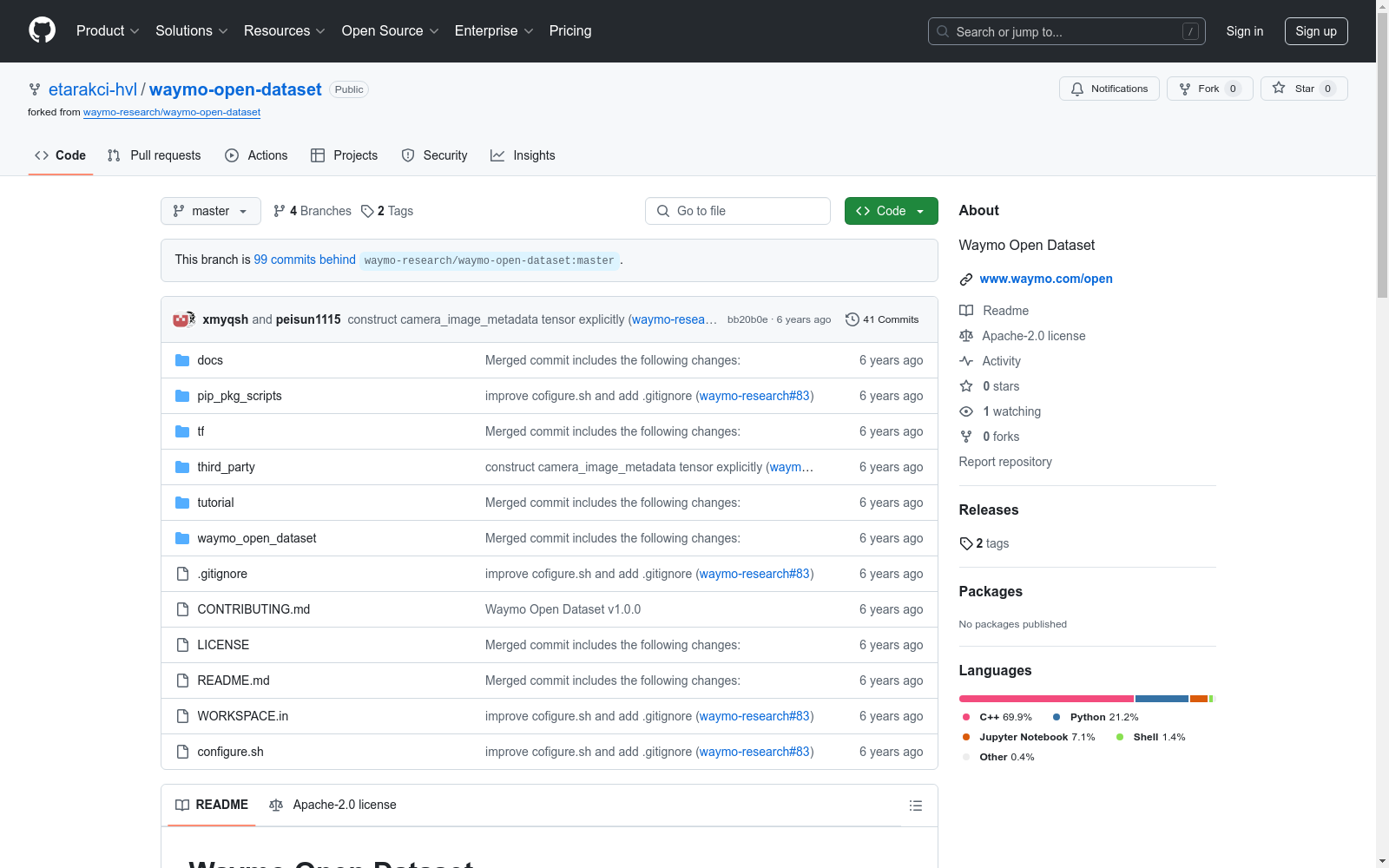
Task: Switch to the Actions tab
Action: [256, 155]
